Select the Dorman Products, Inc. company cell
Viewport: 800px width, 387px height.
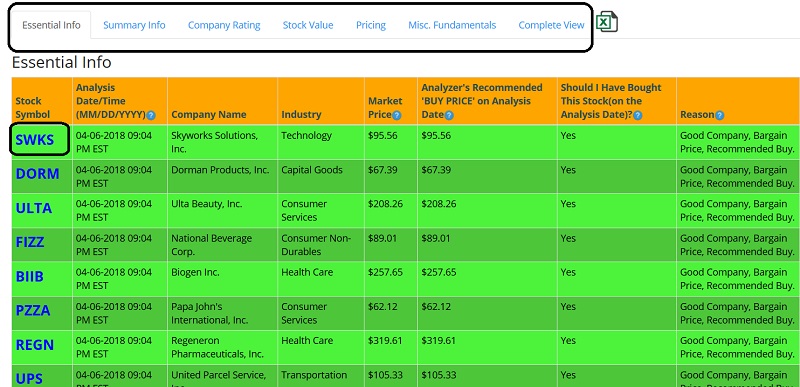click(x=222, y=176)
